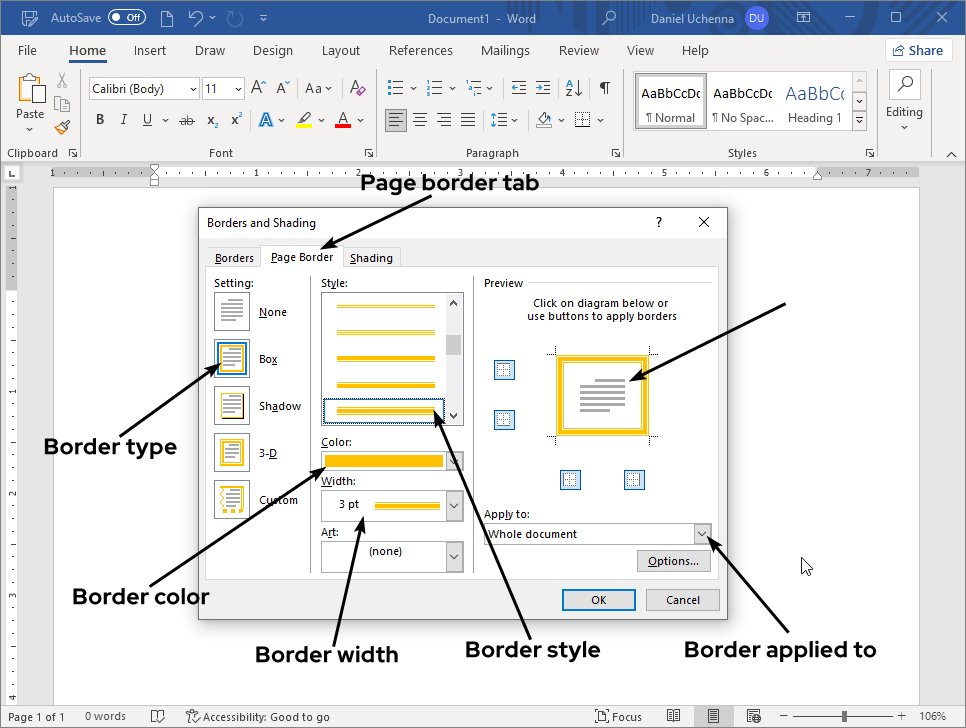Open the Apply to dropdown
This screenshot has width=966, height=728.
(703, 533)
